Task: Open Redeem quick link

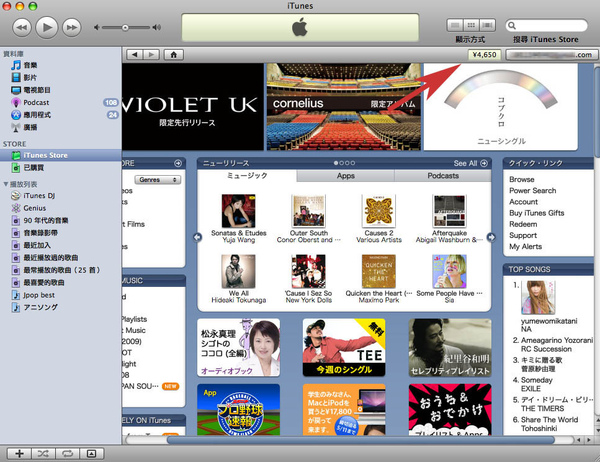Action: point(523,224)
